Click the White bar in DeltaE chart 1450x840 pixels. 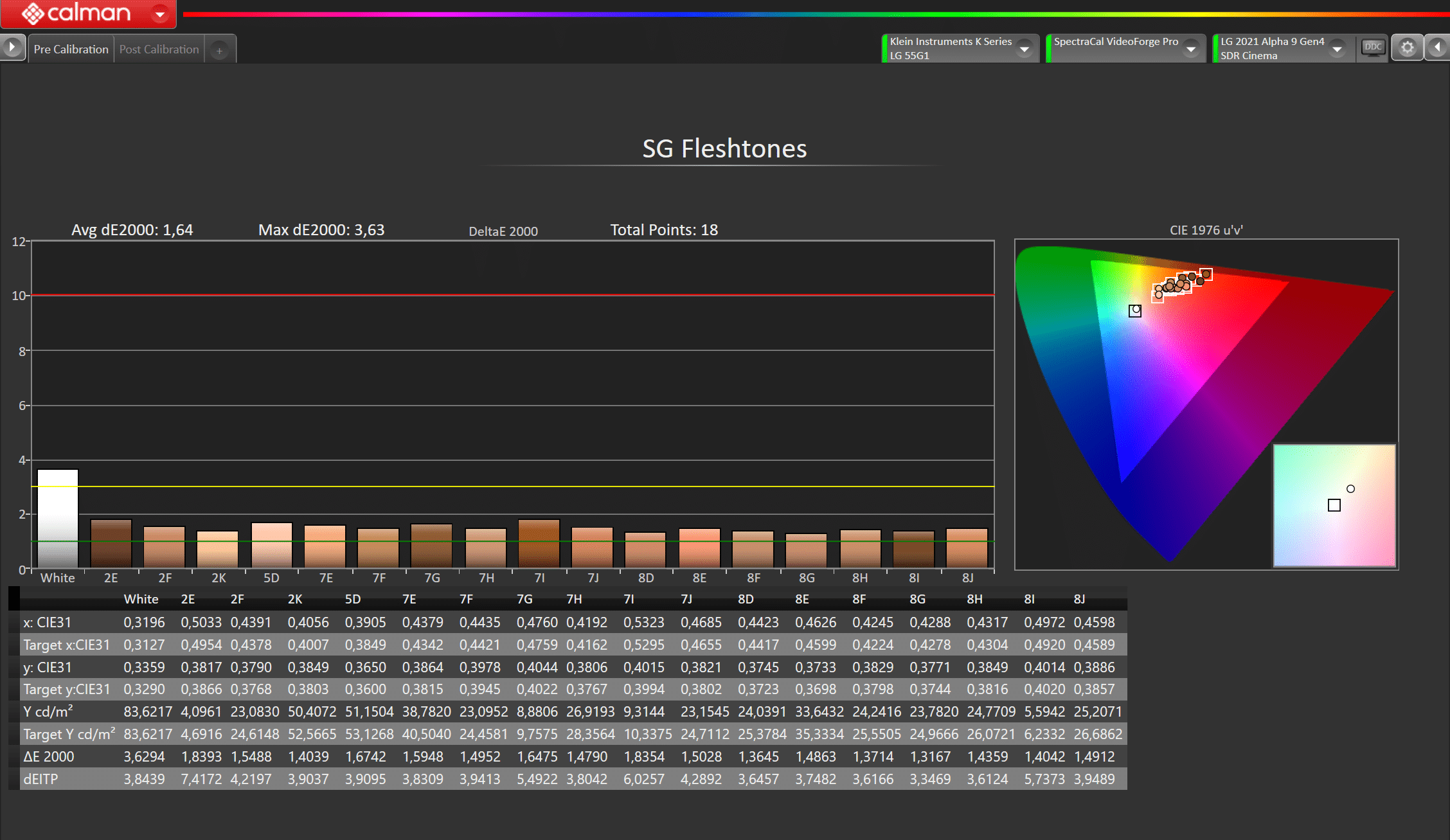click(x=58, y=518)
